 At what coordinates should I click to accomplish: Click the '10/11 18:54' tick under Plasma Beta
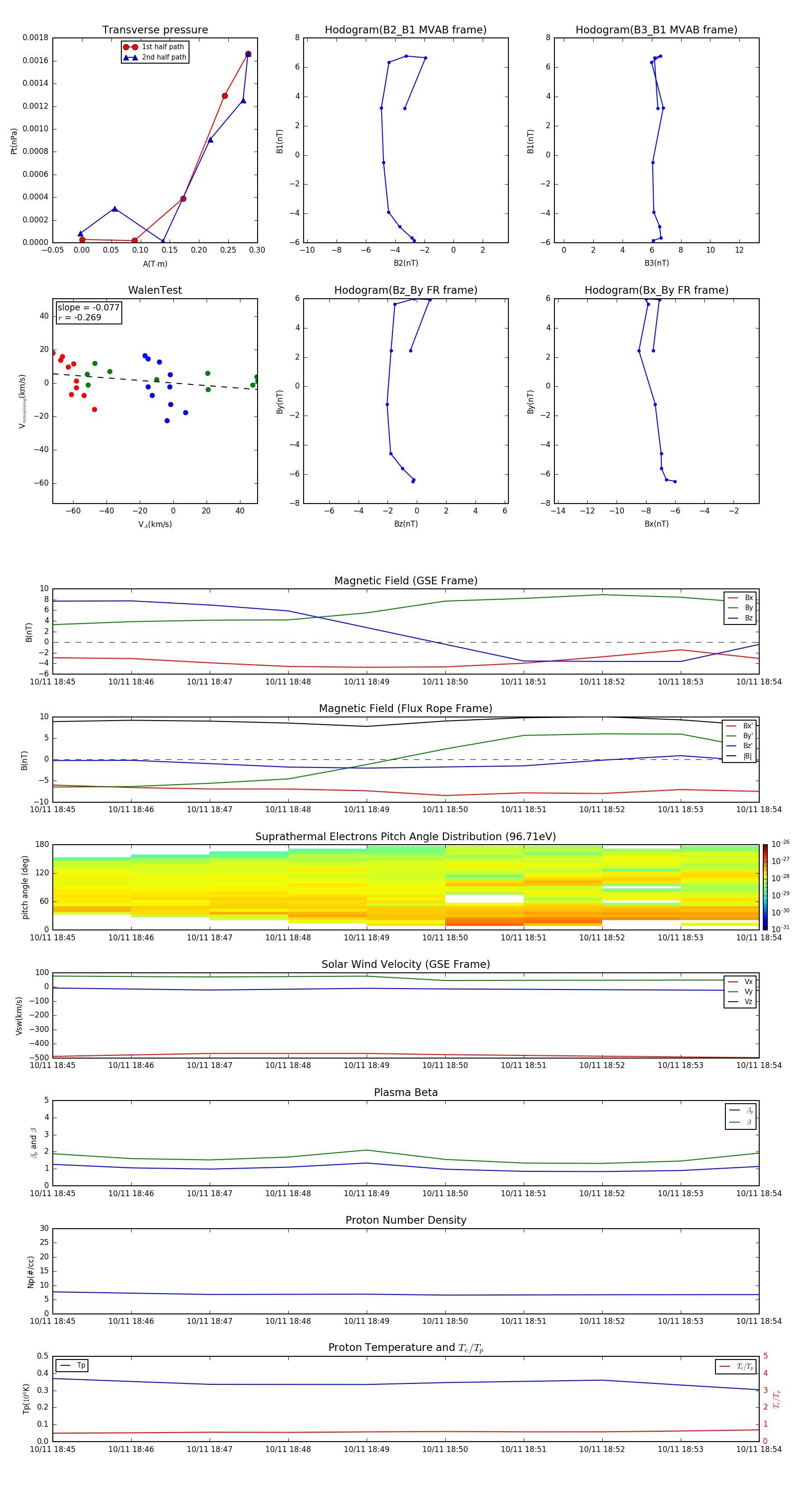click(759, 1193)
